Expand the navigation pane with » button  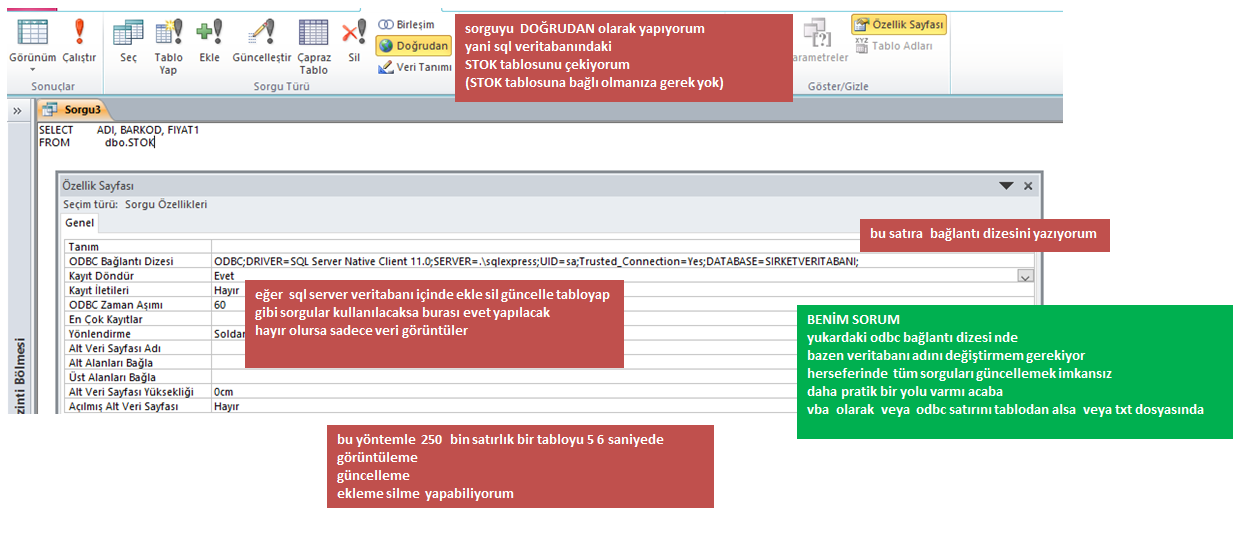[x=17, y=111]
